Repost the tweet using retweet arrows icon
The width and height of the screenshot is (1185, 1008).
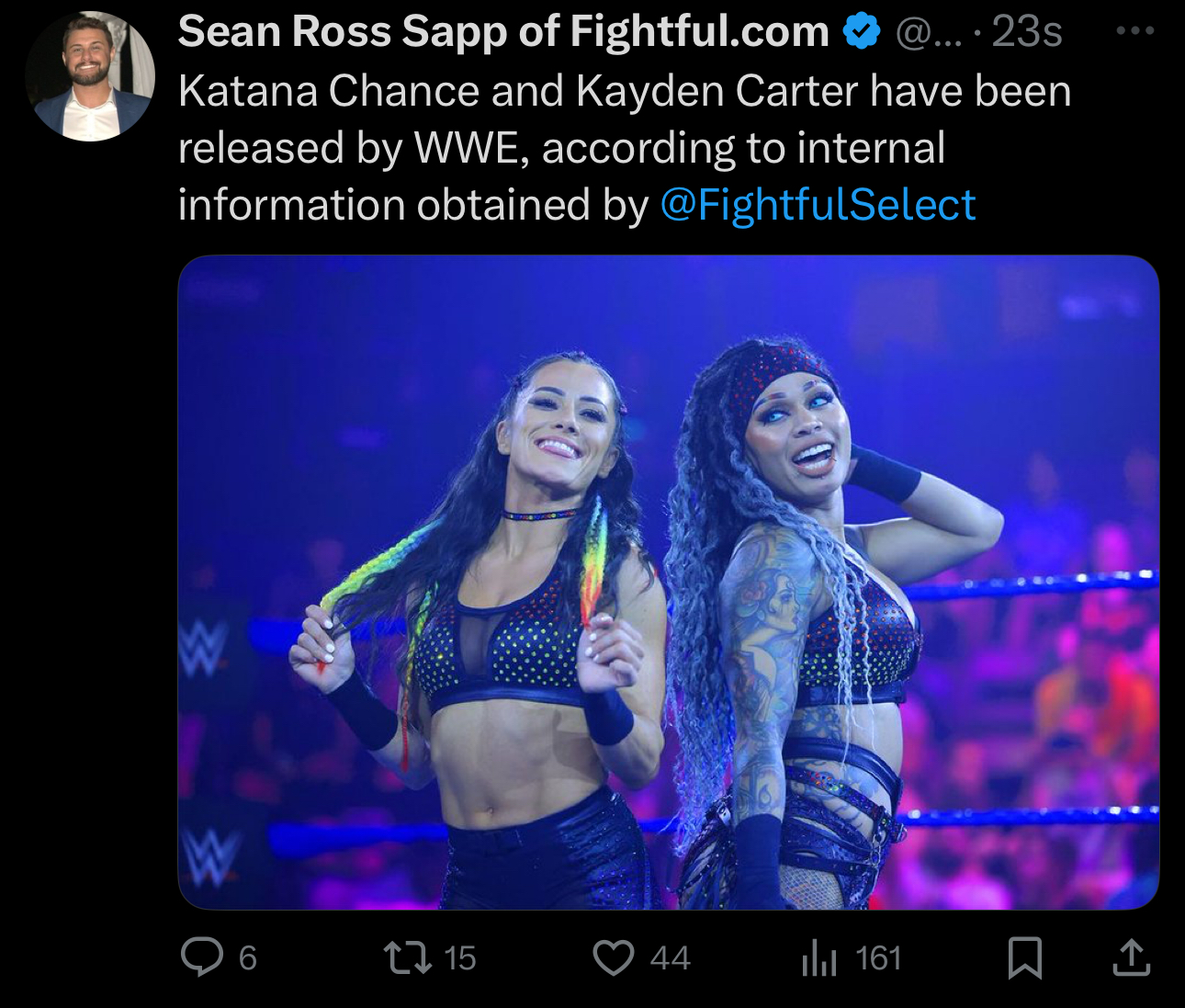[408, 957]
